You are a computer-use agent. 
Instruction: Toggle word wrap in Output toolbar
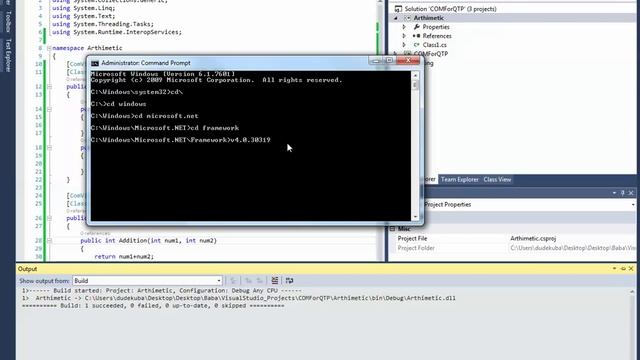coord(289,280)
